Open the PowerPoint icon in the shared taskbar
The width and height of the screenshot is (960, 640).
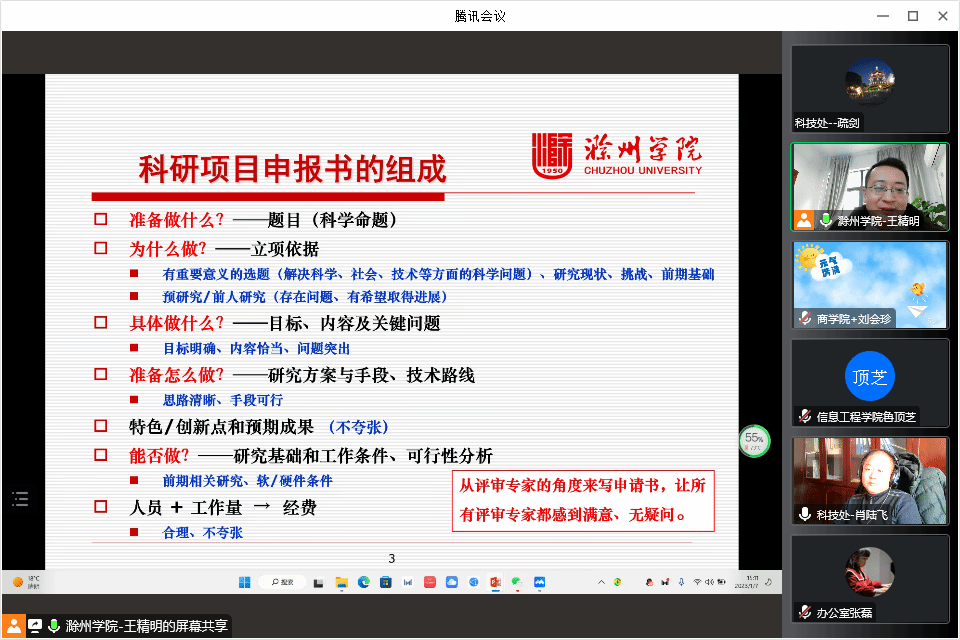point(494,582)
